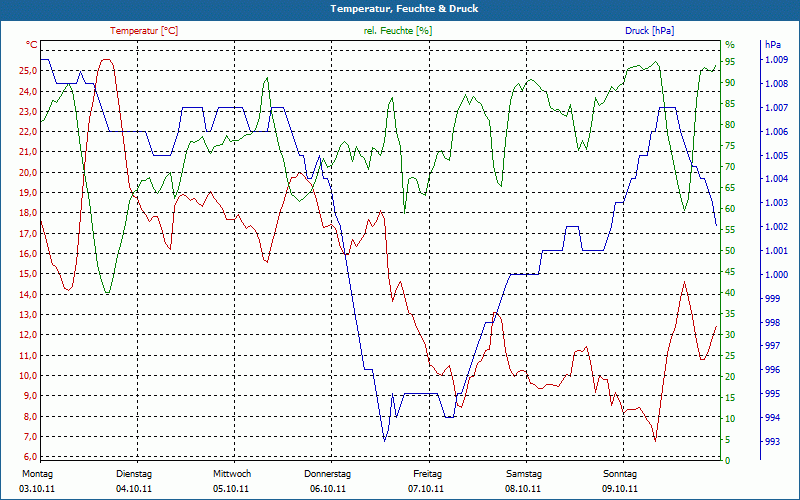Click the '10,0' temperature axis value
This screenshot has height=500, width=800.
28,376
